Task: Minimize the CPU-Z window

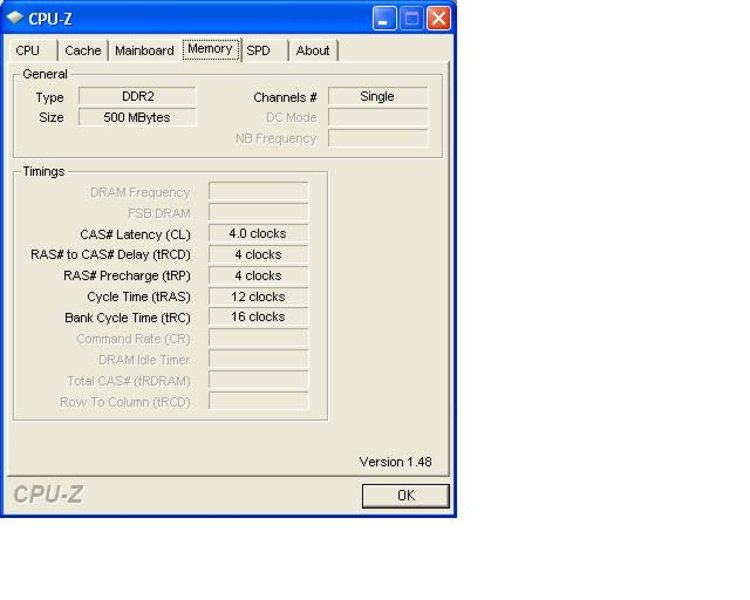Action: [x=384, y=19]
